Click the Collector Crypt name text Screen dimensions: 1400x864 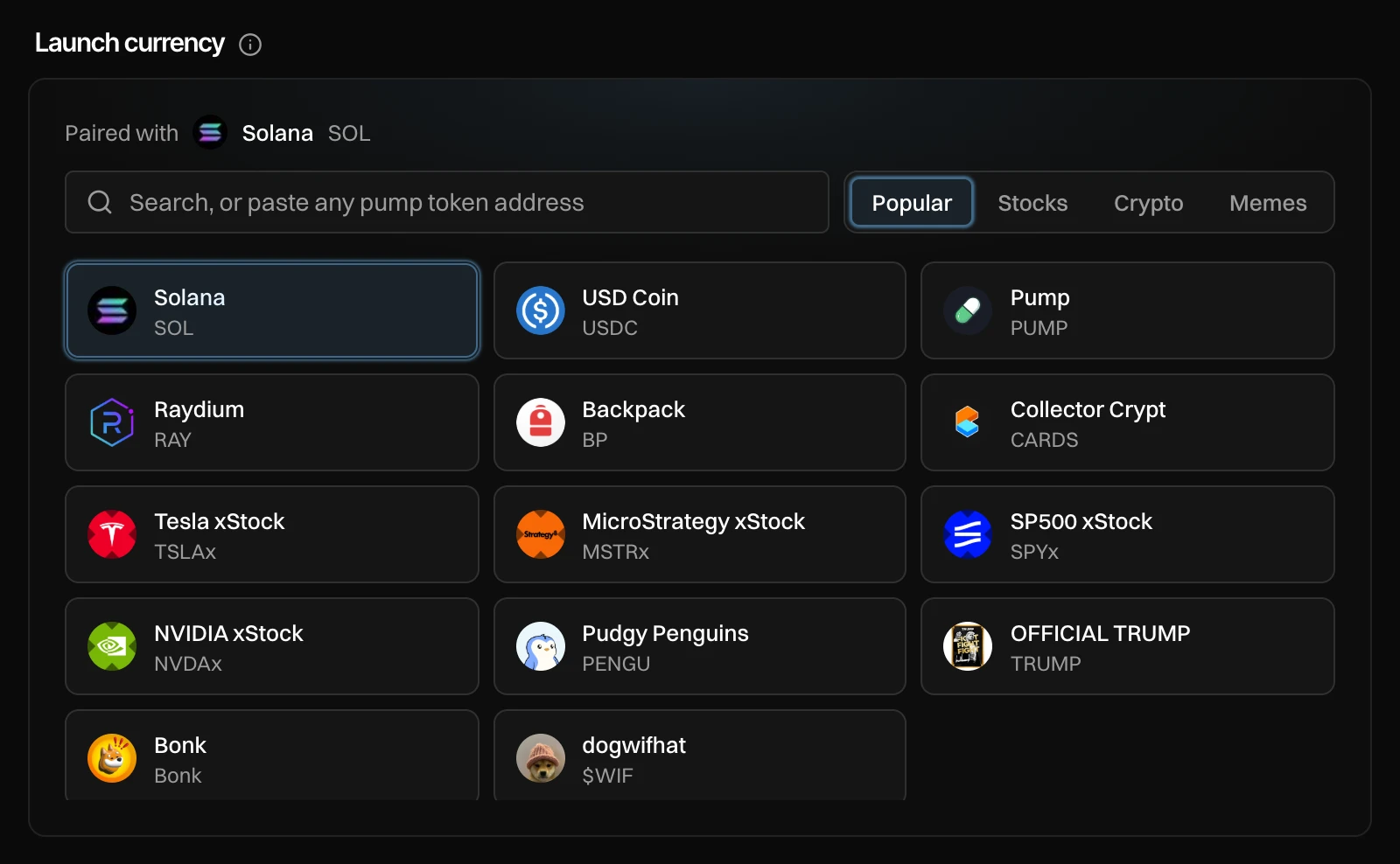(x=1088, y=410)
